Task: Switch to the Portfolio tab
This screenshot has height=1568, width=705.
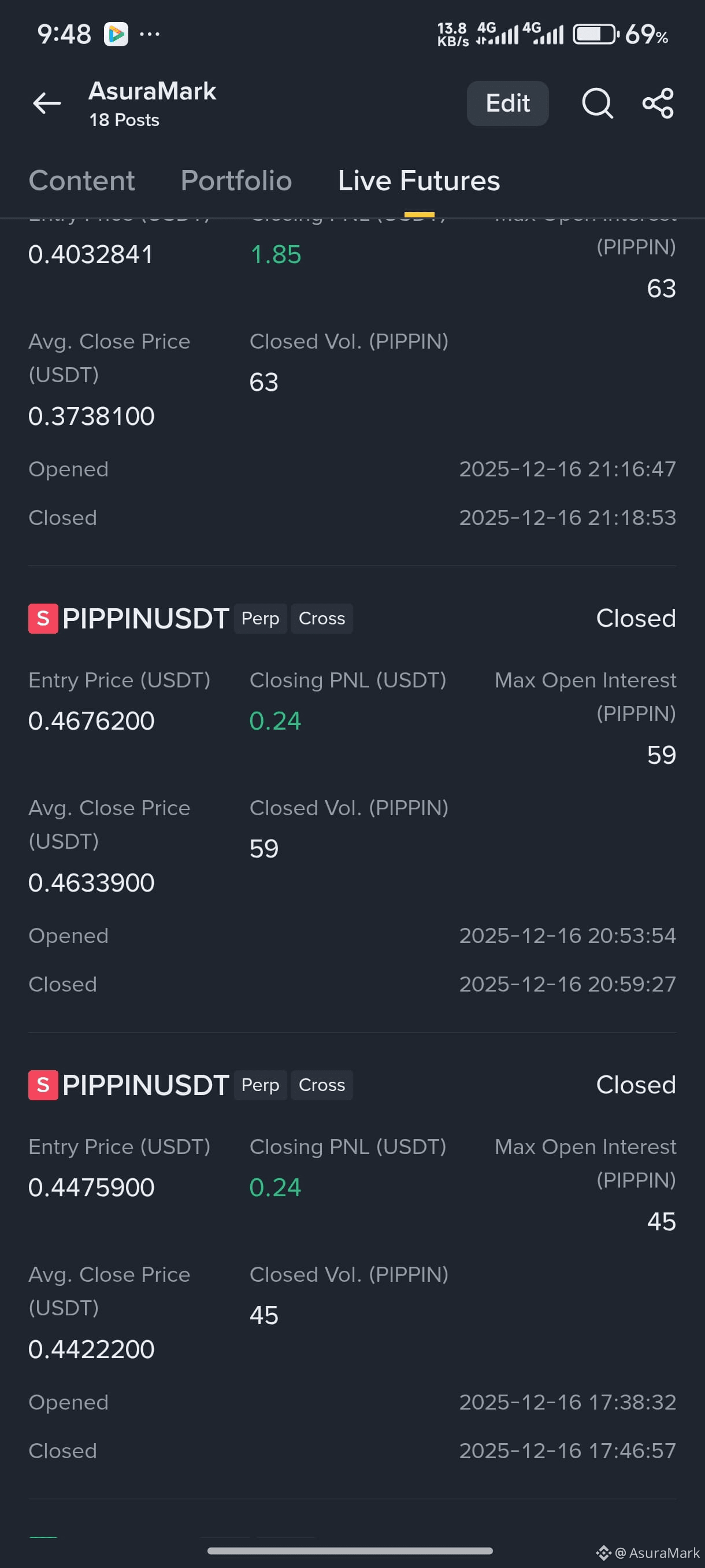Action: (236, 181)
